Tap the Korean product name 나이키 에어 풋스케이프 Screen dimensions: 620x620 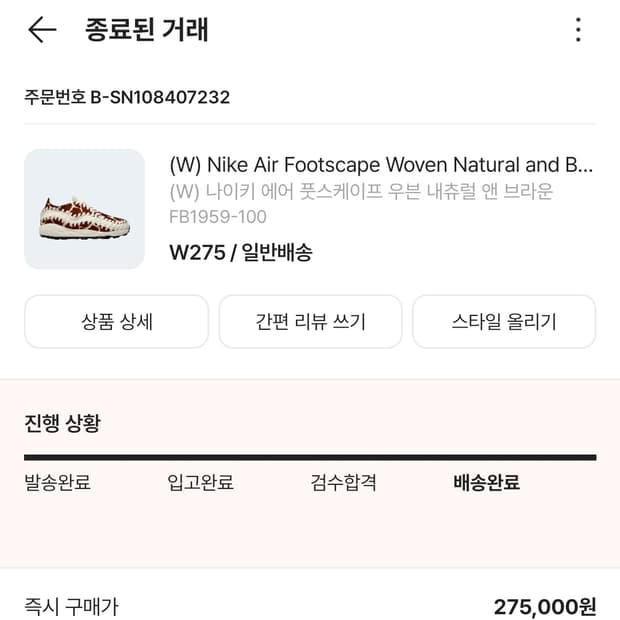[x=361, y=191]
